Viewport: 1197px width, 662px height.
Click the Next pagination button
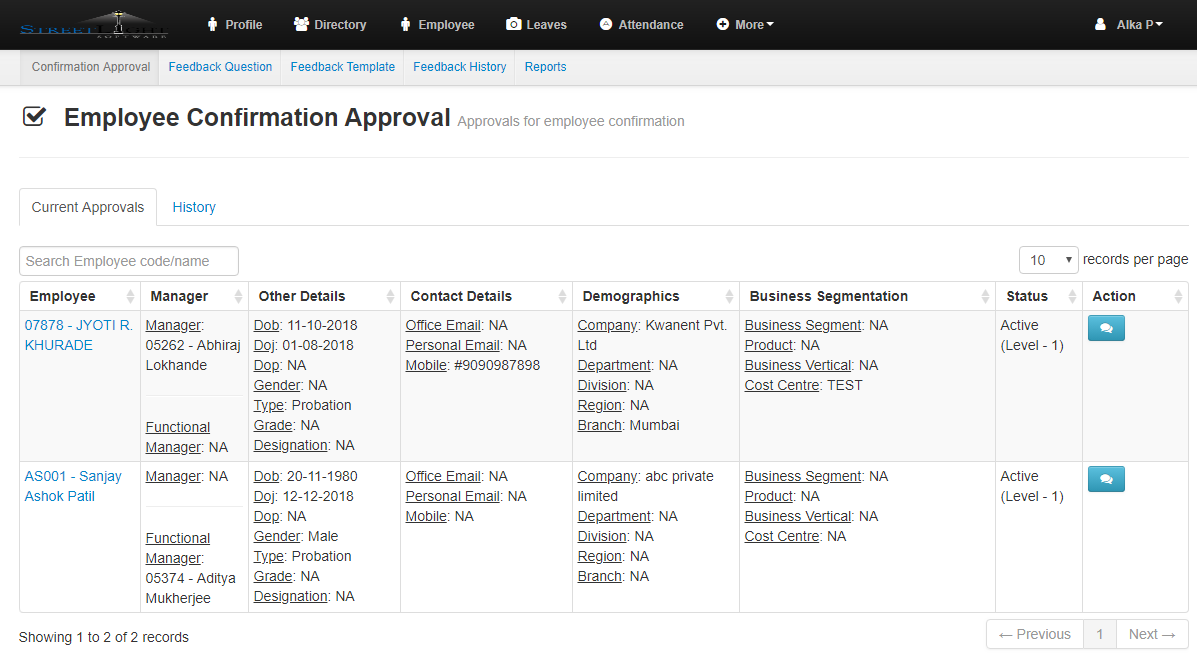click(x=1151, y=634)
